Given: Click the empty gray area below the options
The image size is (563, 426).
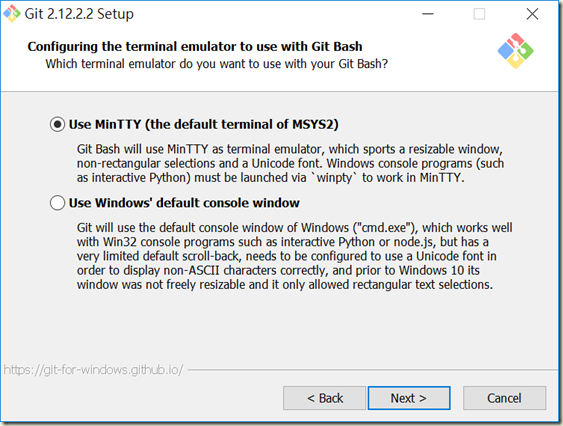Looking at the screenshot, I should (x=280, y=327).
